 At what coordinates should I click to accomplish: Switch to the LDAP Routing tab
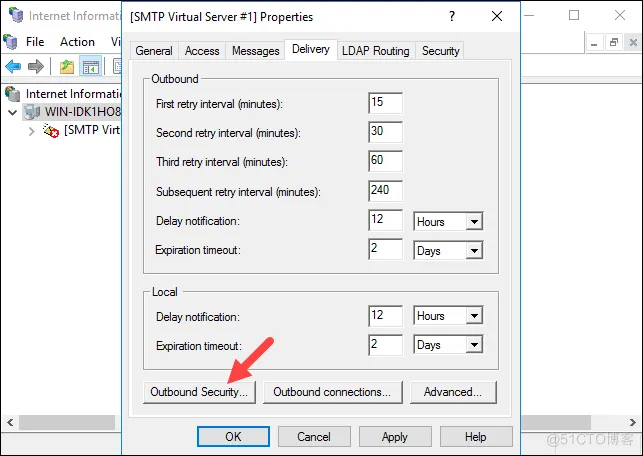pyautogui.click(x=375, y=50)
